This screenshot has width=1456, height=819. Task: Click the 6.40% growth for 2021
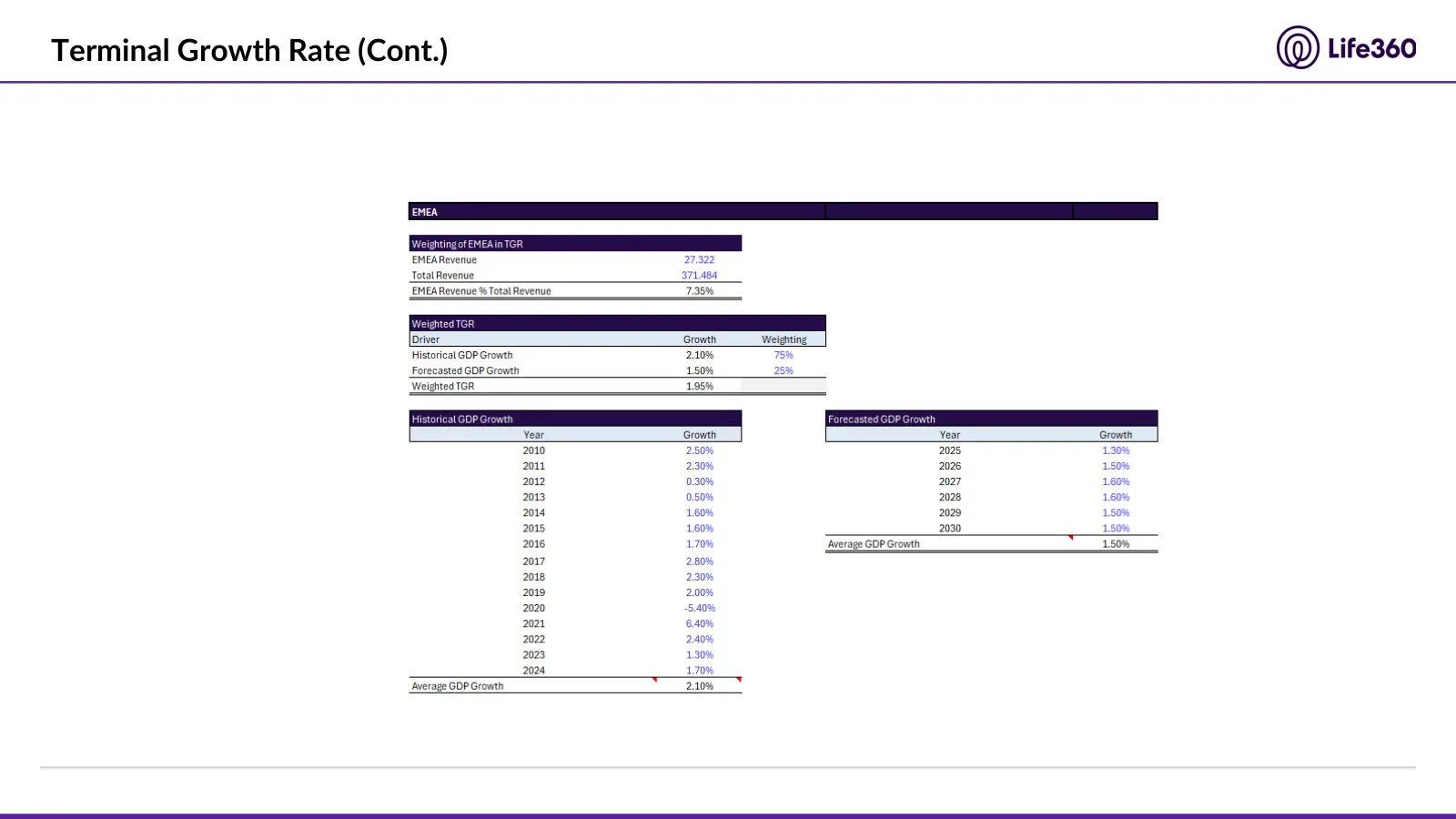tap(700, 623)
